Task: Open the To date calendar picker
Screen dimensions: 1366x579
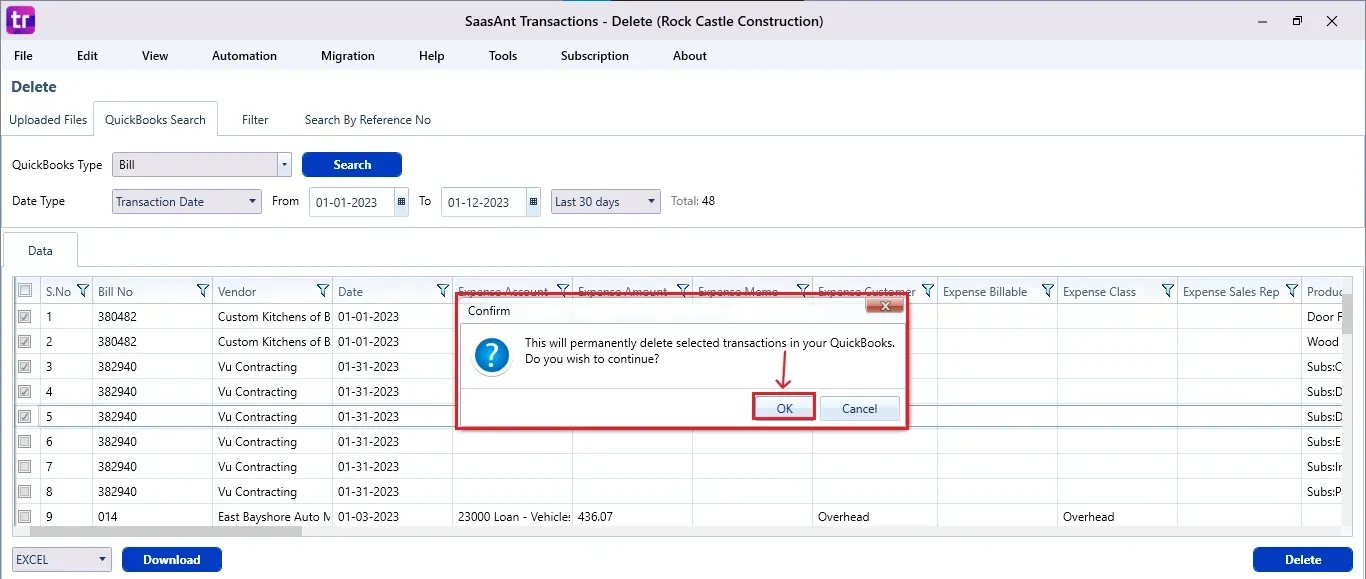Action: click(x=533, y=202)
